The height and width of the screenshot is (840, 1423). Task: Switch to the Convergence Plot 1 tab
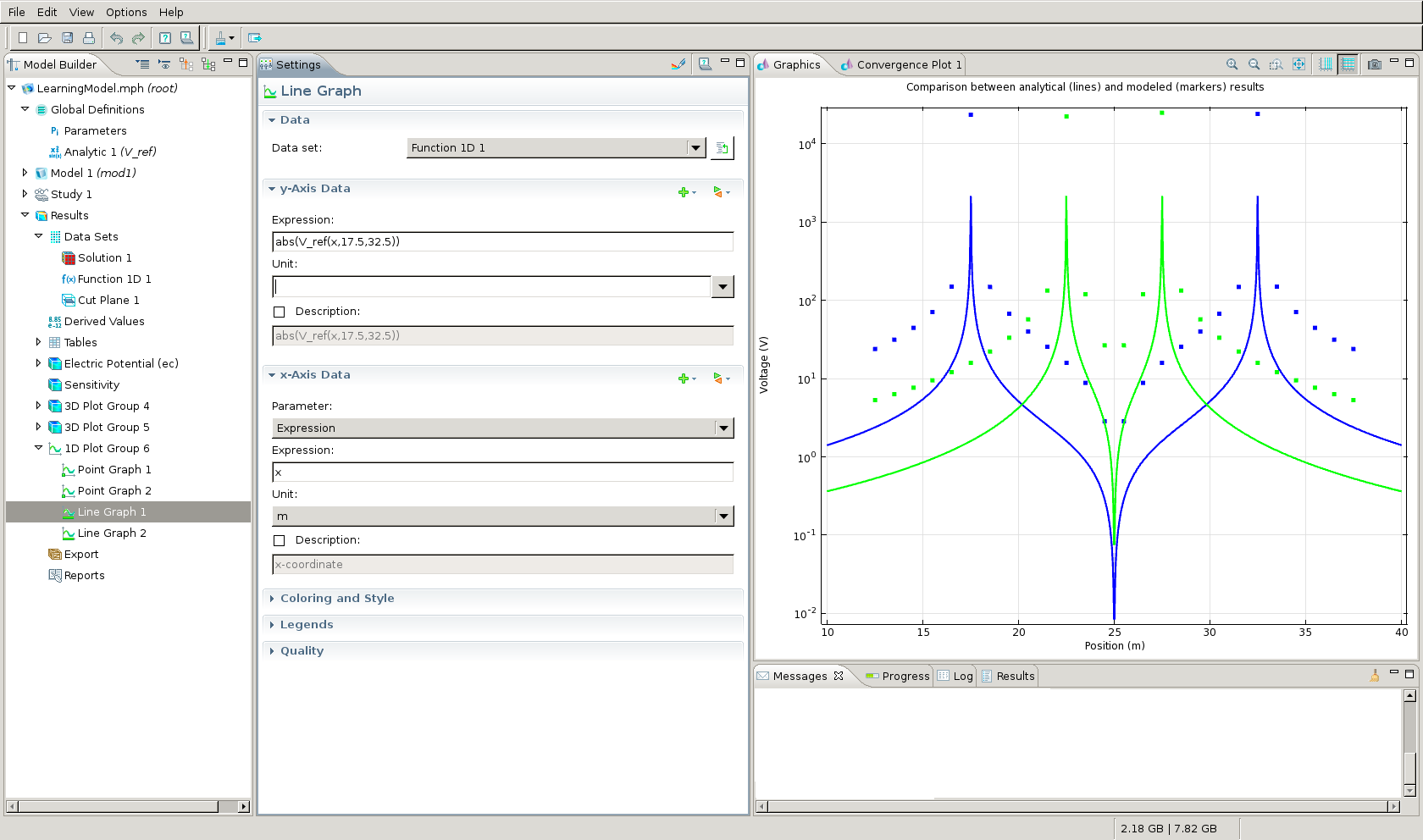[x=901, y=65]
